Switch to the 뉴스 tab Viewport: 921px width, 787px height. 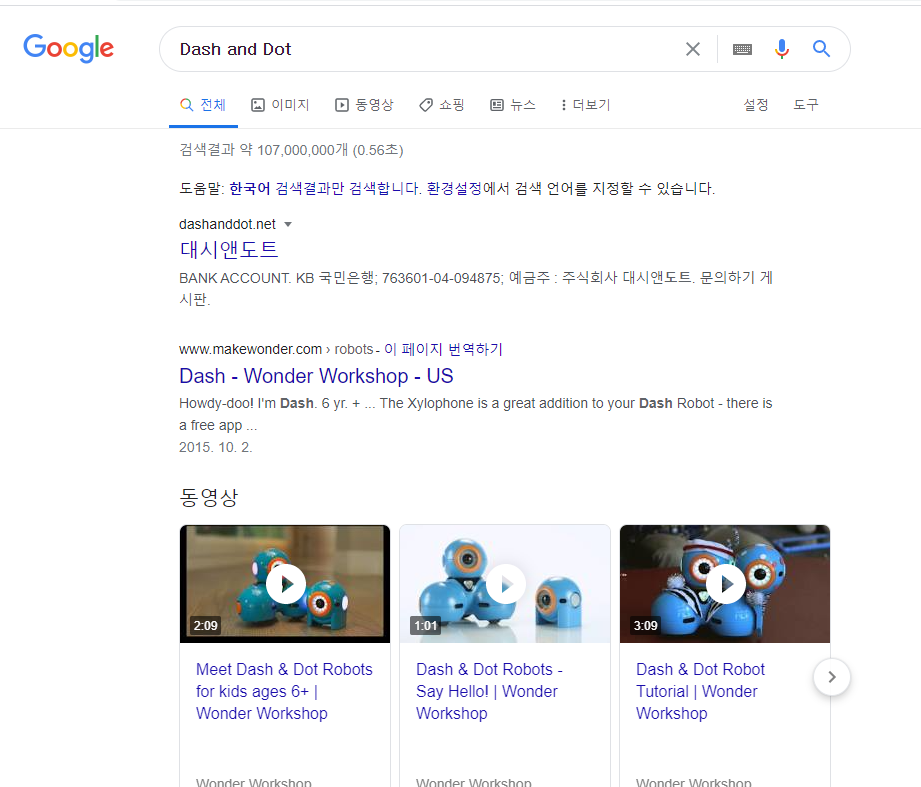[513, 105]
